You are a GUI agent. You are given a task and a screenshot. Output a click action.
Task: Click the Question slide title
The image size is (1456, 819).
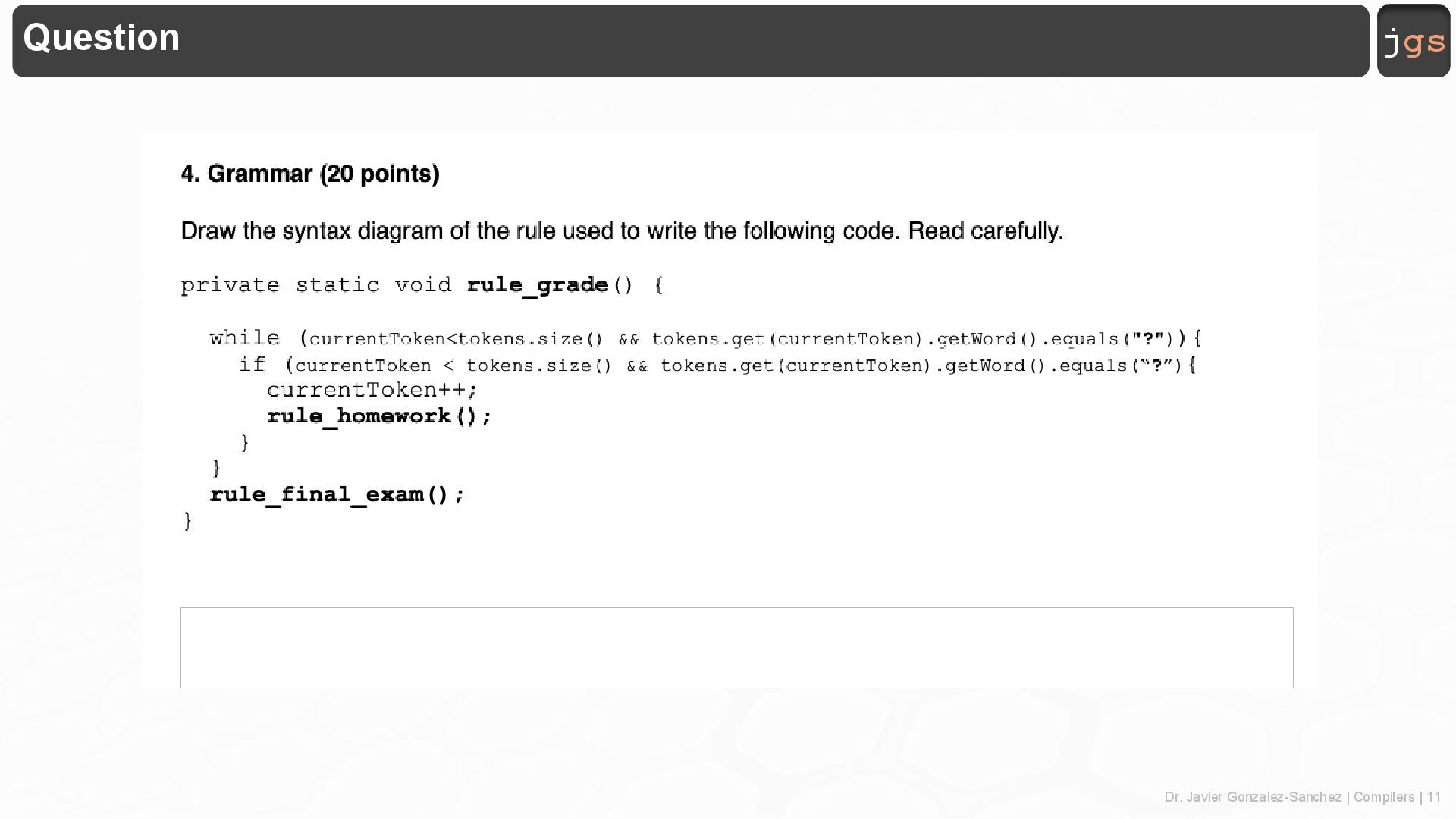click(x=102, y=38)
